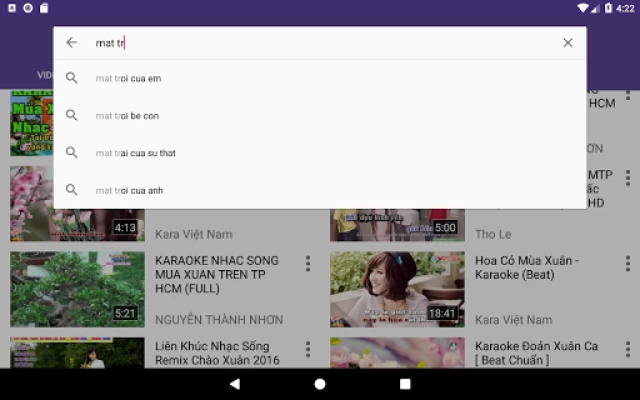The height and width of the screenshot is (400, 640).
Task: Clear search text with the X icon
Action: click(x=567, y=43)
